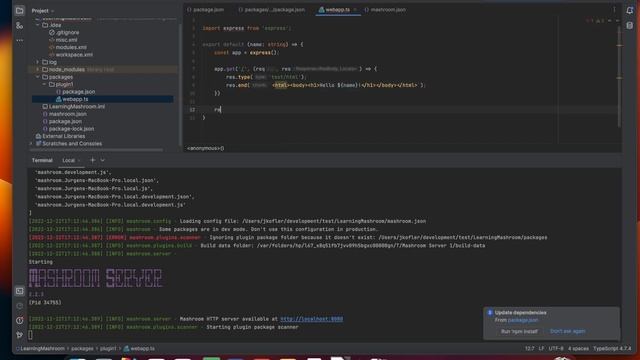Click the project tree horizontal scrollbar
Image resolution: width=640 pixels, height=360 pixels.
(x=97, y=150)
